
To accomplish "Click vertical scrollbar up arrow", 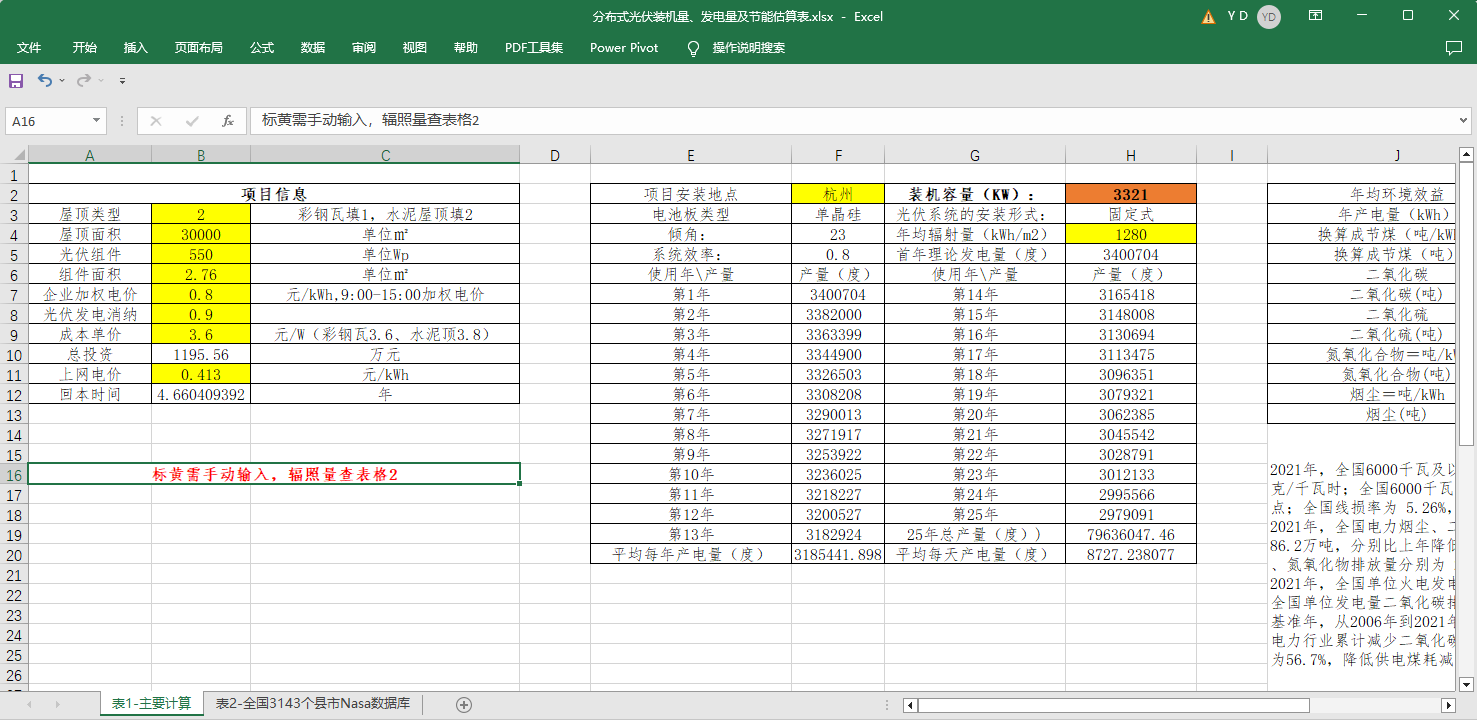I will 1467,154.
